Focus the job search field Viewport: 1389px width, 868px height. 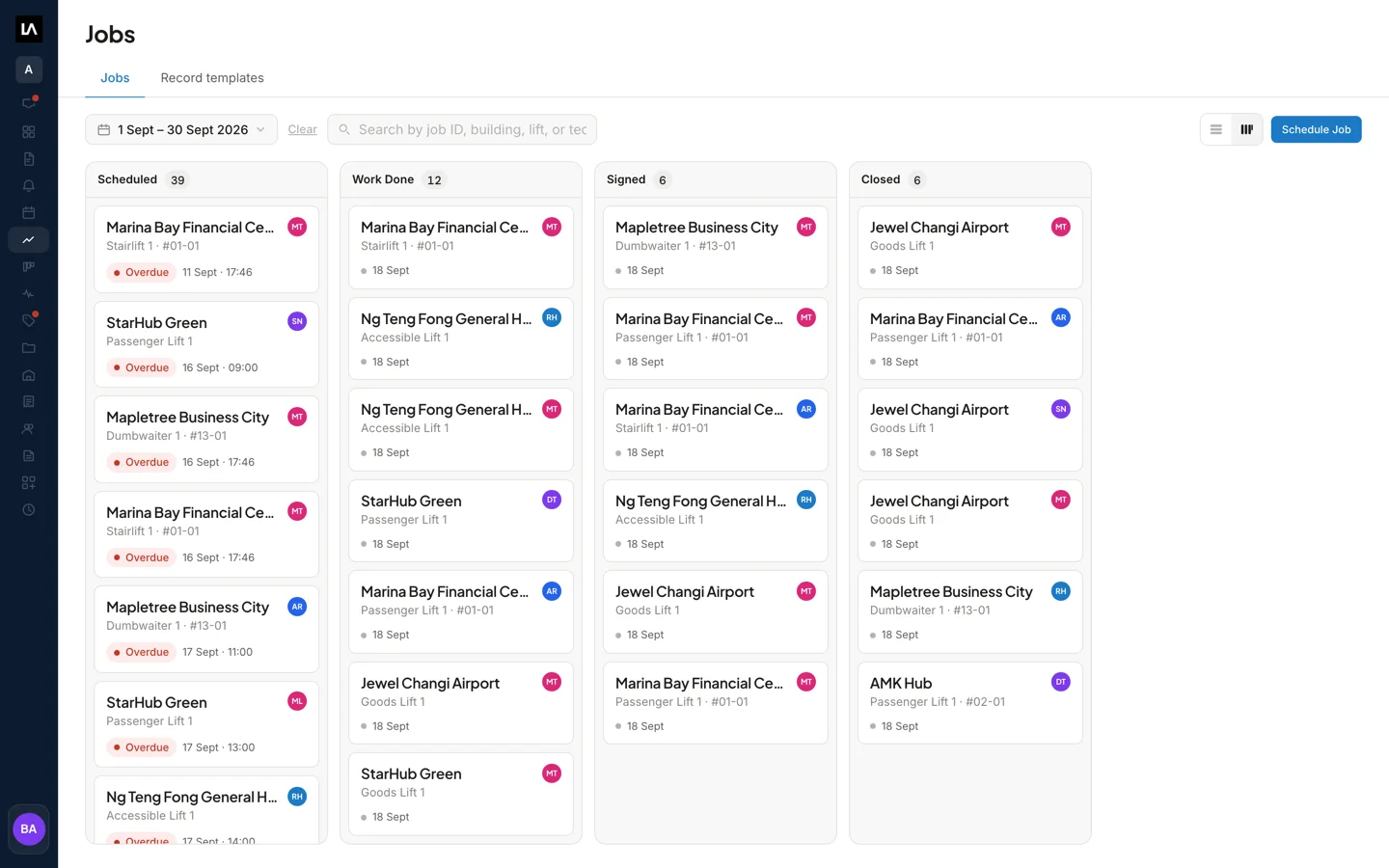pyautogui.click(x=462, y=129)
